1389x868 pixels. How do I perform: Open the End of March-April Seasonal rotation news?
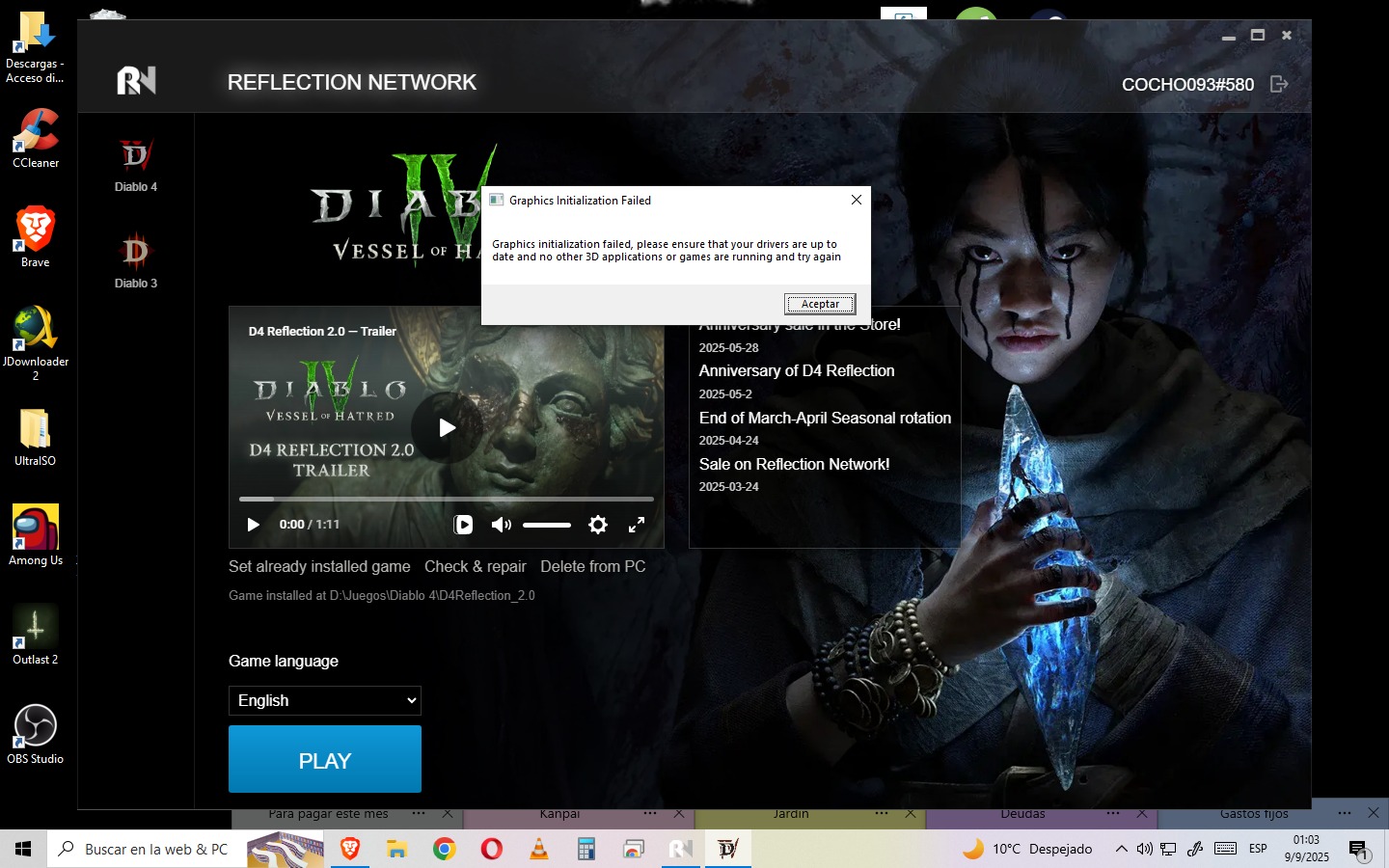pyautogui.click(x=825, y=418)
